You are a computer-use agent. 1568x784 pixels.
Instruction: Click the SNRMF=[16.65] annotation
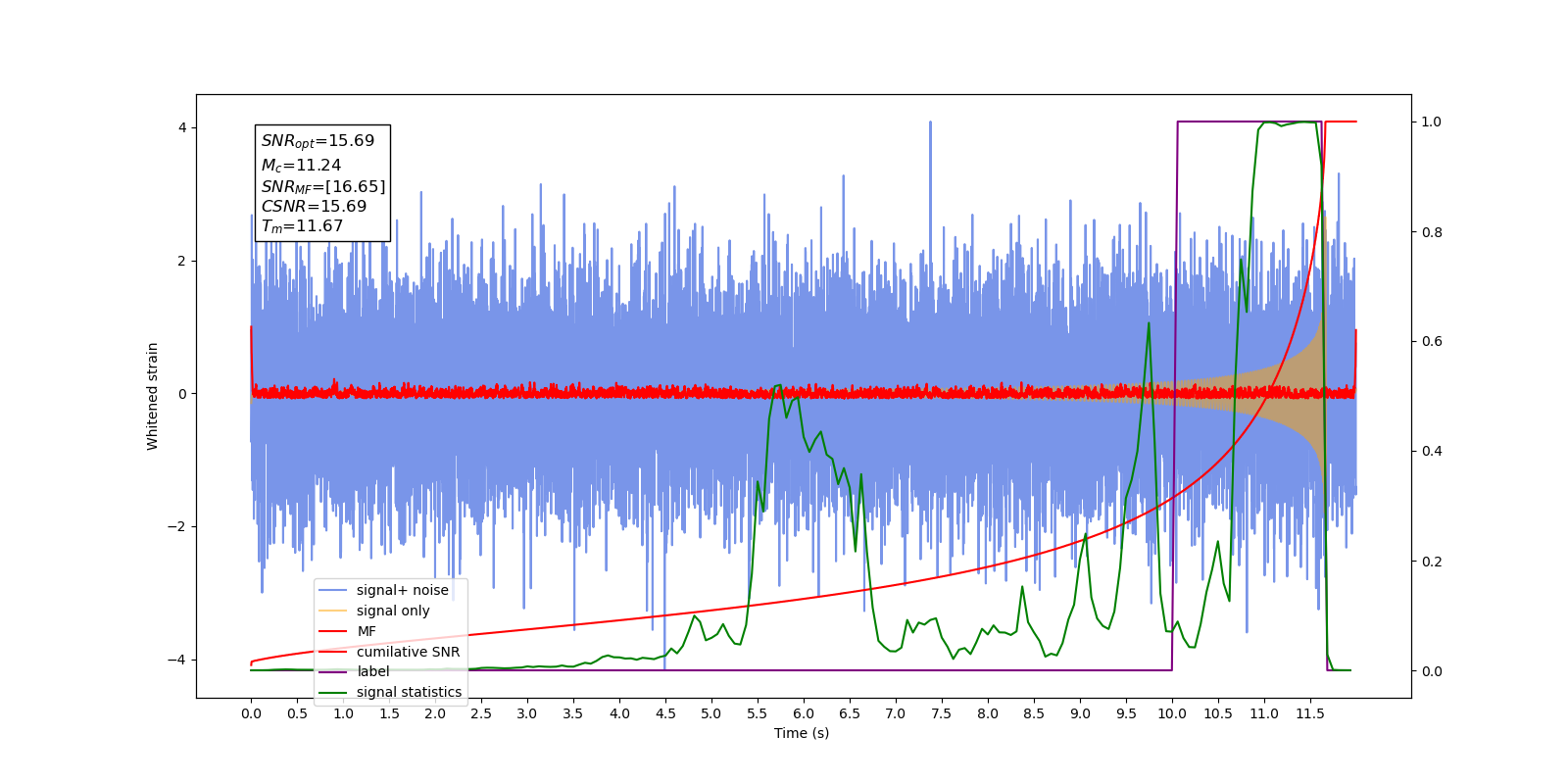click(323, 186)
